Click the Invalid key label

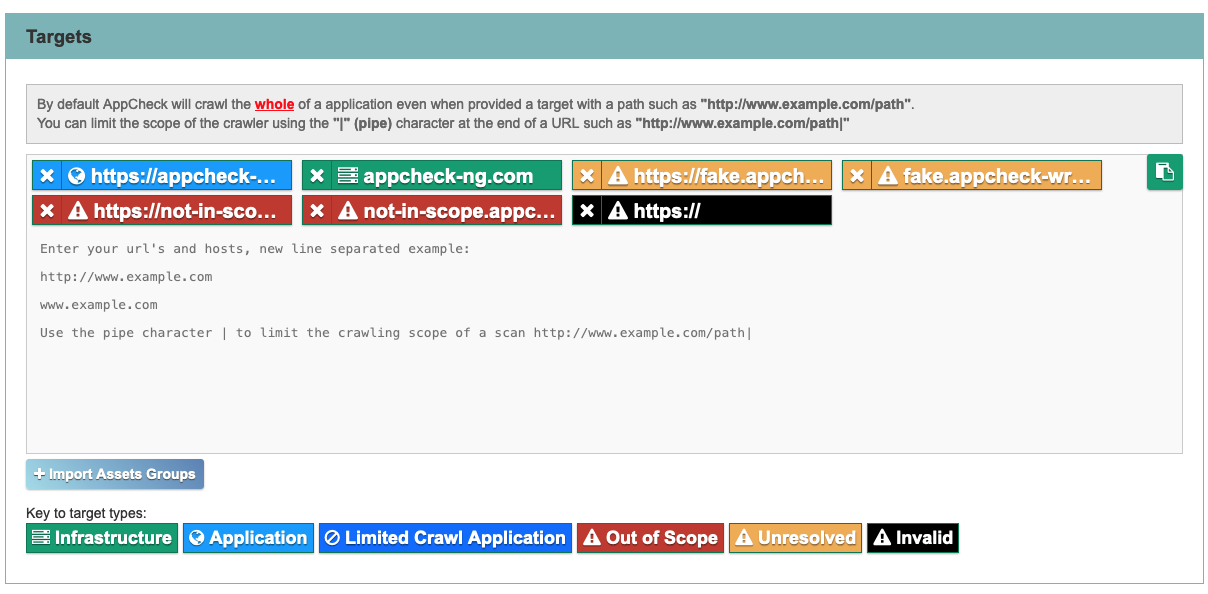pyautogui.click(x=913, y=538)
